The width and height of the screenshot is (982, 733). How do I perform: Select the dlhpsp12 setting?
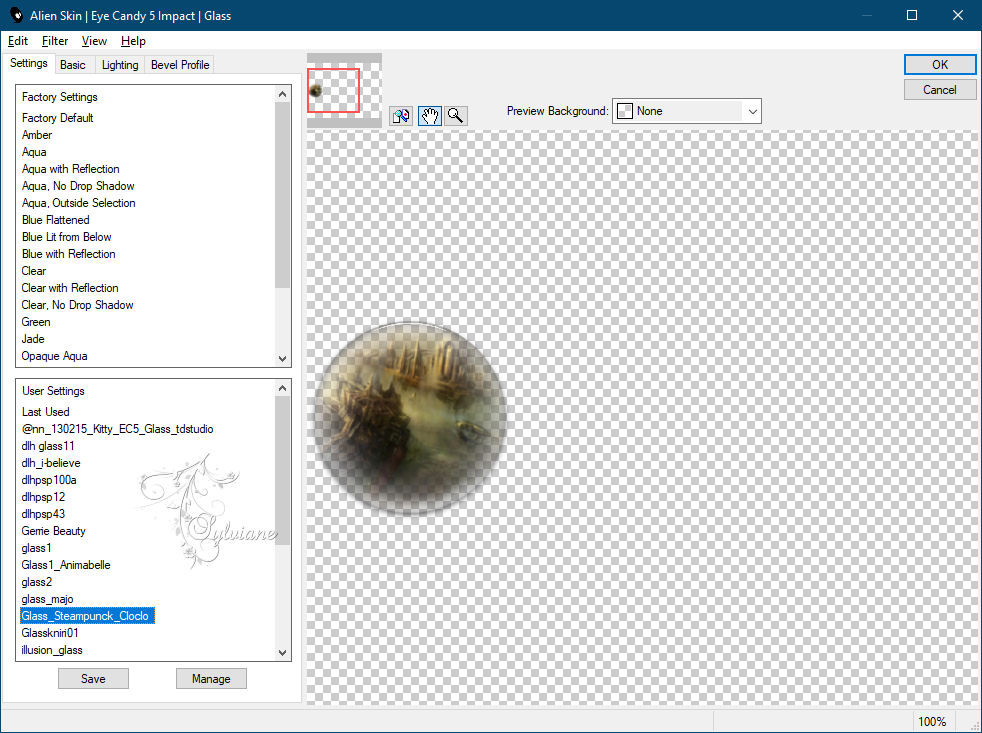pyautogui.click(x=43, y=497)
